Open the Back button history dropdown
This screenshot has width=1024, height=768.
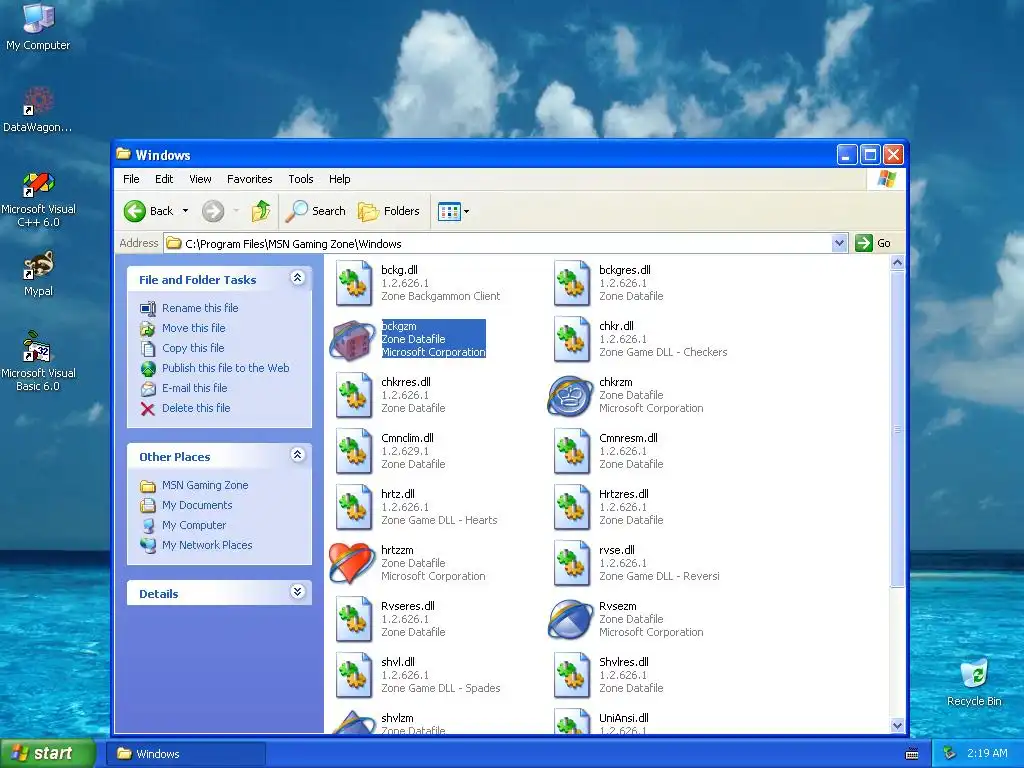[185, 211]
